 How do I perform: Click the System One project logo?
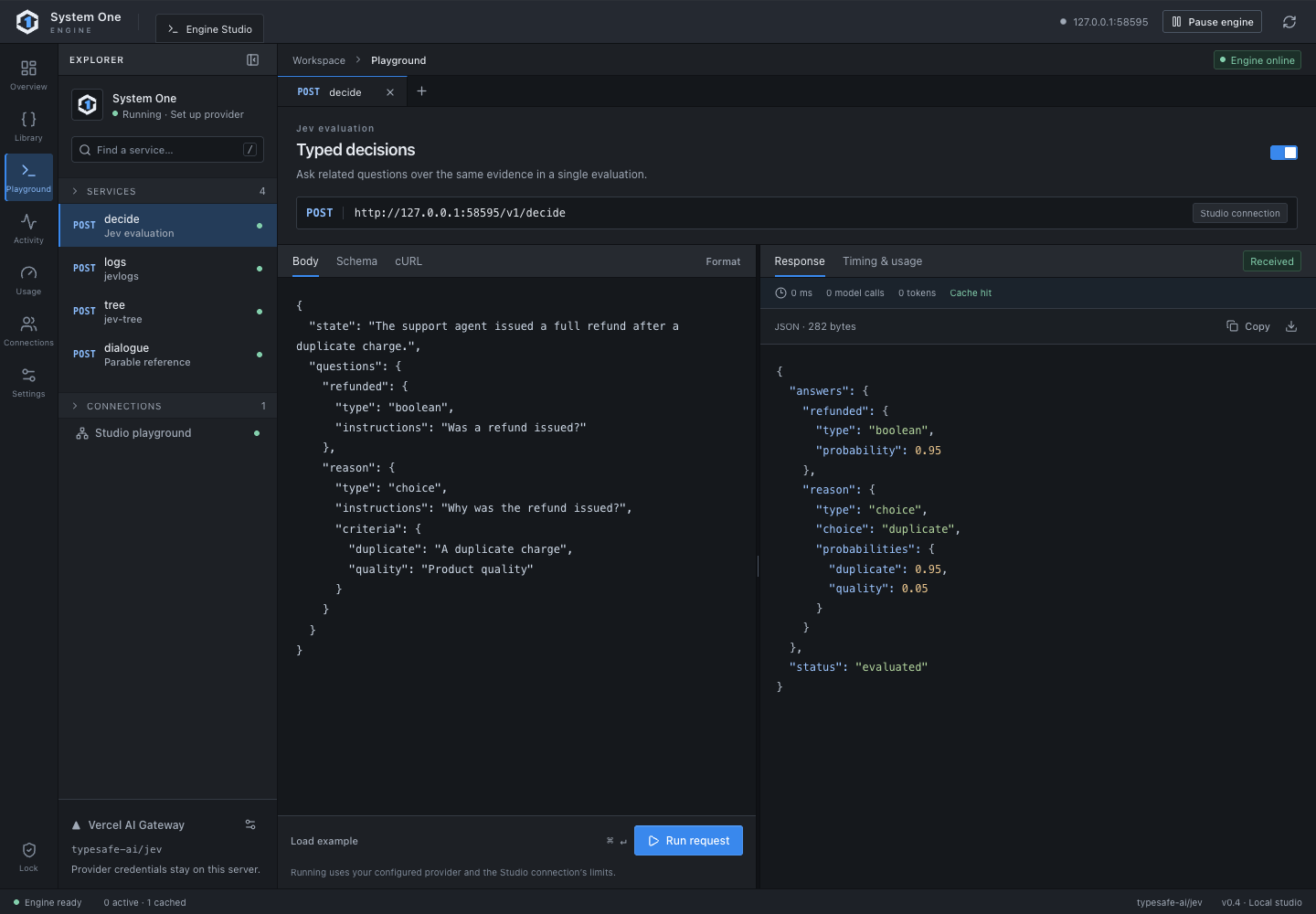tap(88, 105)
